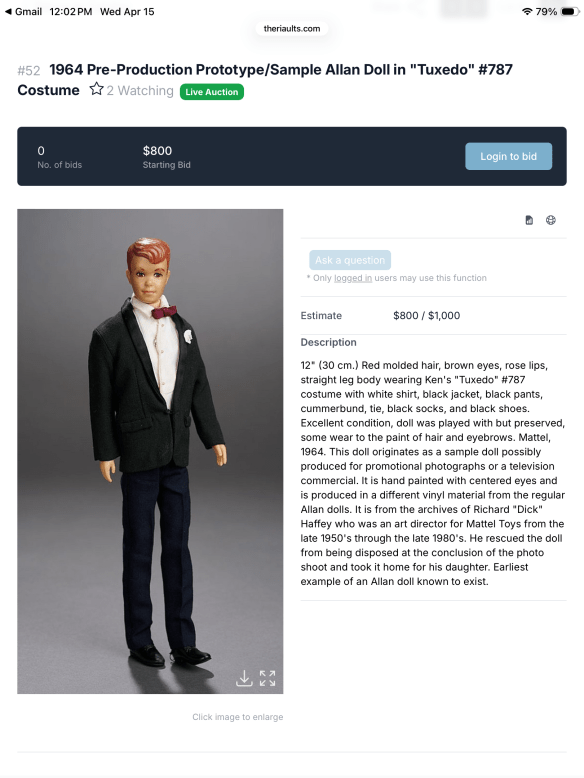Click the globe icon above Ask a question

551,220
